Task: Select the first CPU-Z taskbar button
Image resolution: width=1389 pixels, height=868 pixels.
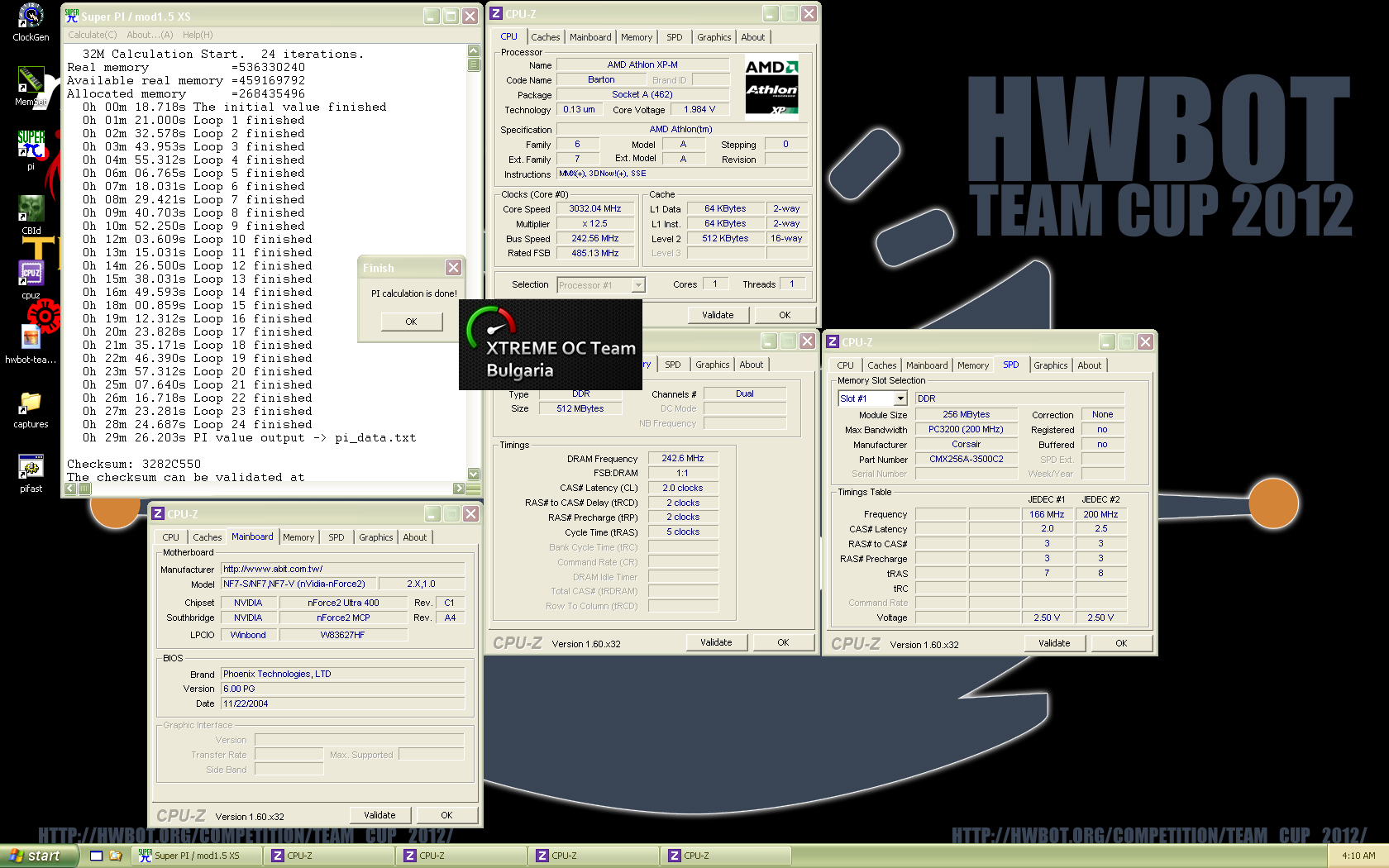Action: [x=329, y=856]
